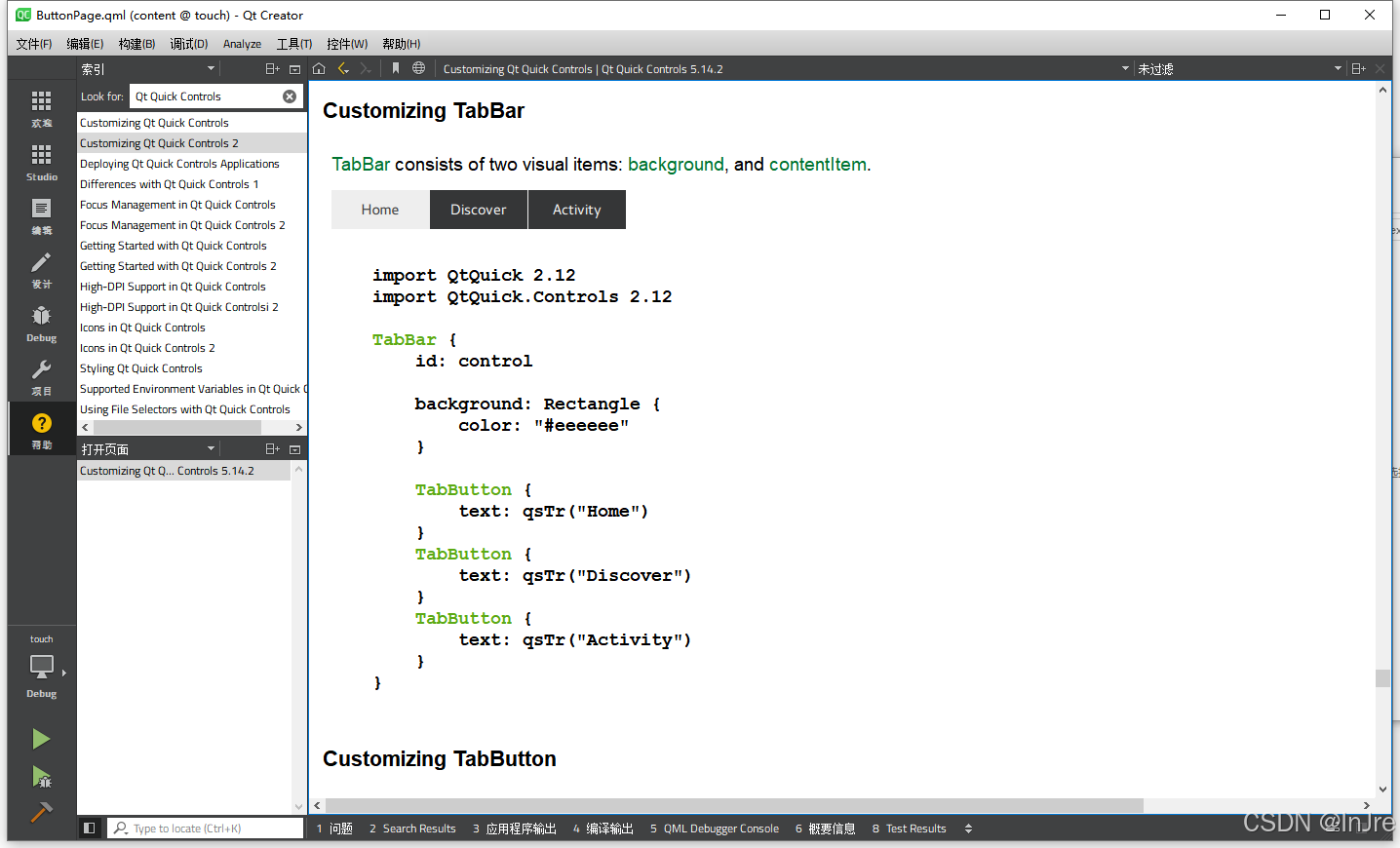
Task: Split the index sidebar panel
Action: point(272,69)
